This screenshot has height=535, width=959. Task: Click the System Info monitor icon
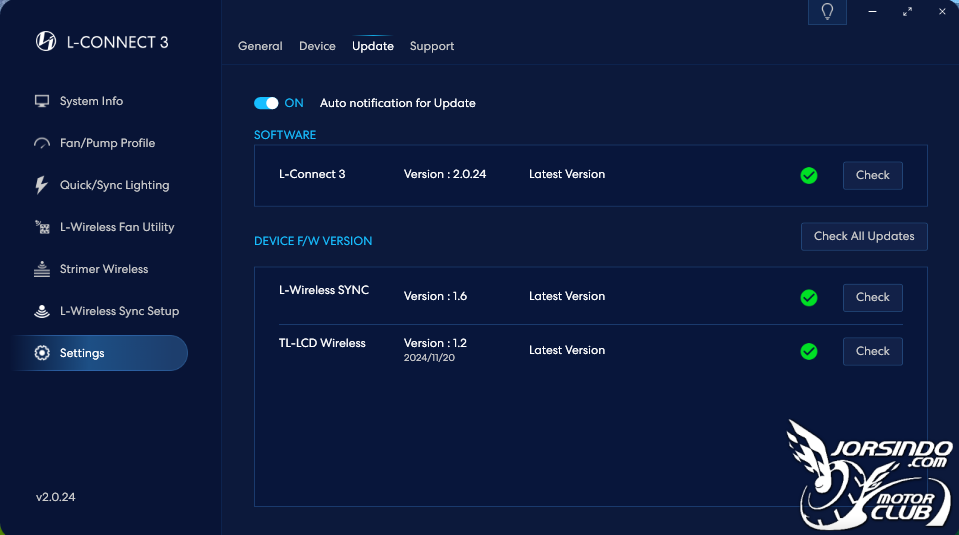pos(42,101)
